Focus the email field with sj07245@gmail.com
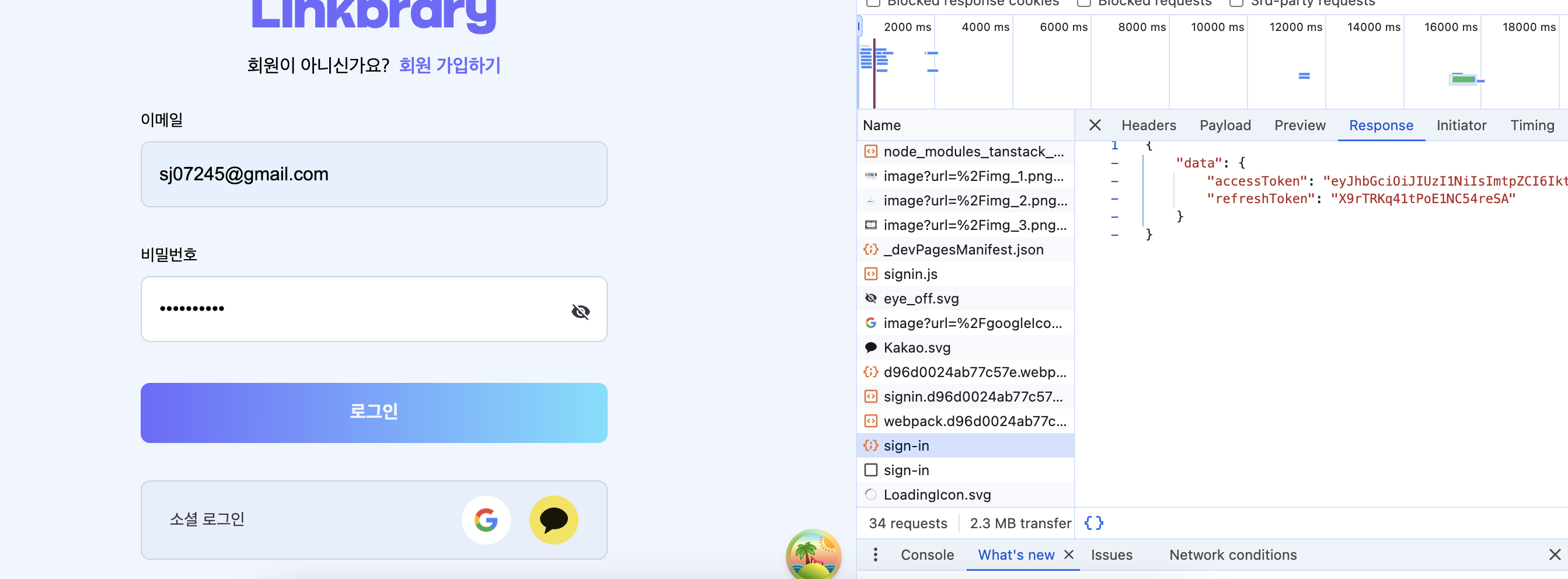Viewport: 1568px width, 579px height. (x=374, y=174)
